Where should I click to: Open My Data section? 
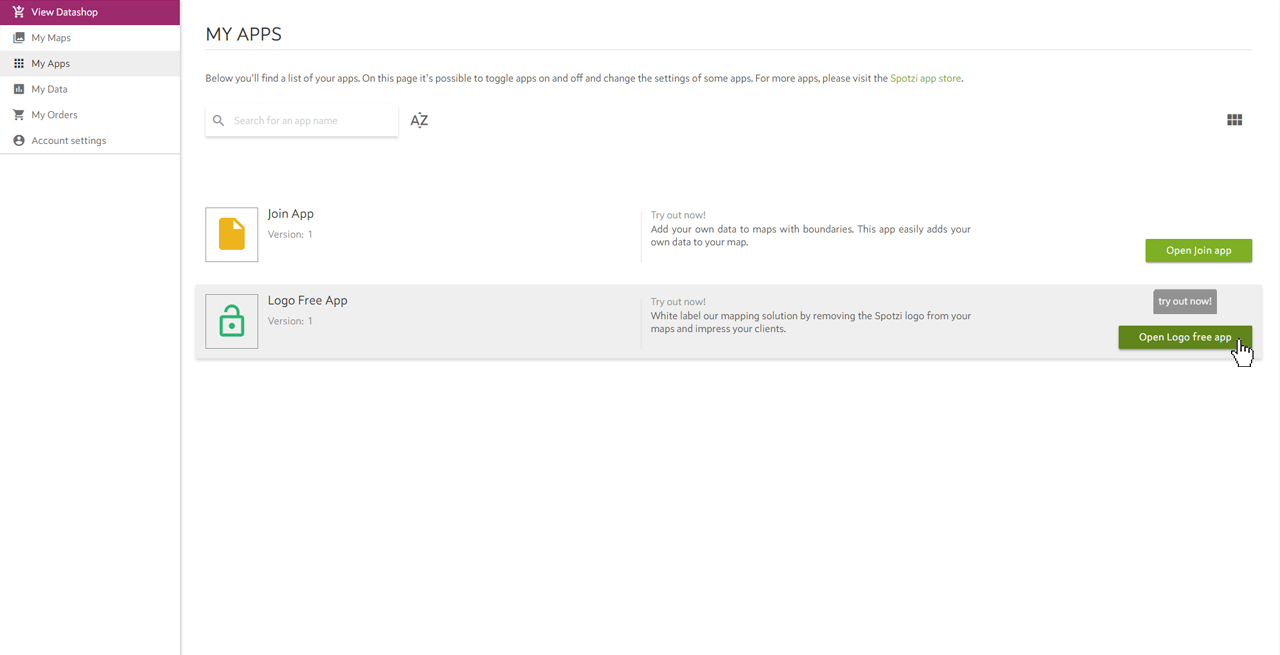pyautogui.click(x=90, y=89)
